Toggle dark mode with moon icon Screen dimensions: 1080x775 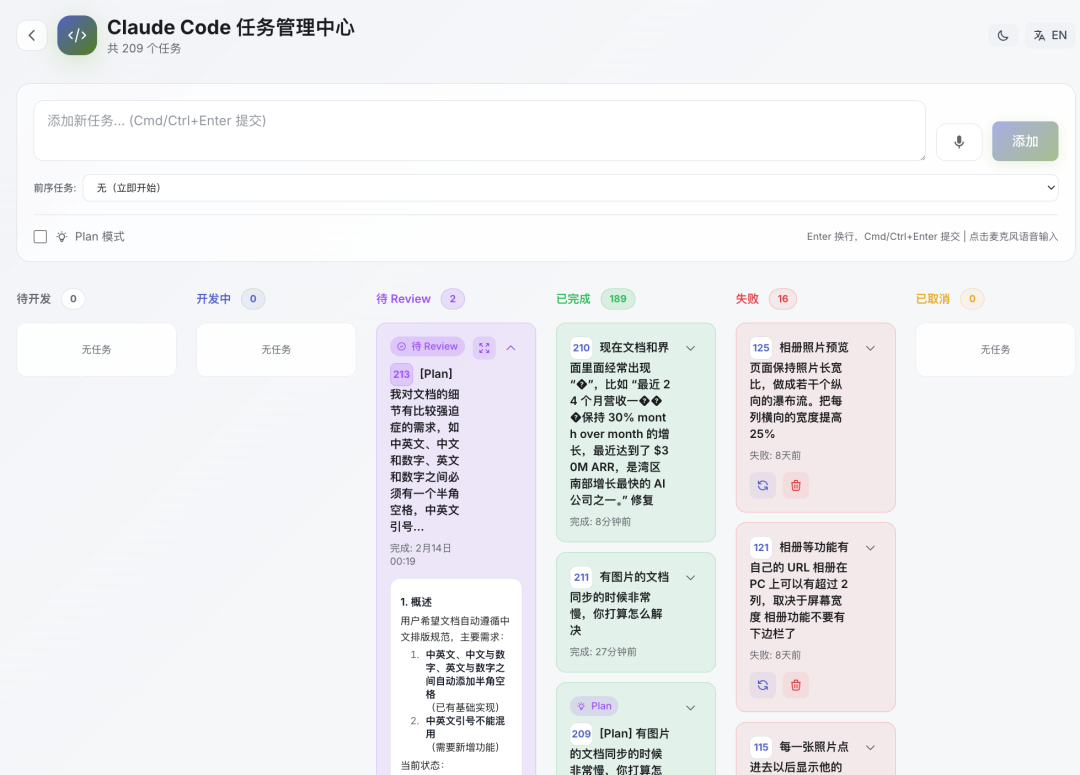click(1003, 36)
